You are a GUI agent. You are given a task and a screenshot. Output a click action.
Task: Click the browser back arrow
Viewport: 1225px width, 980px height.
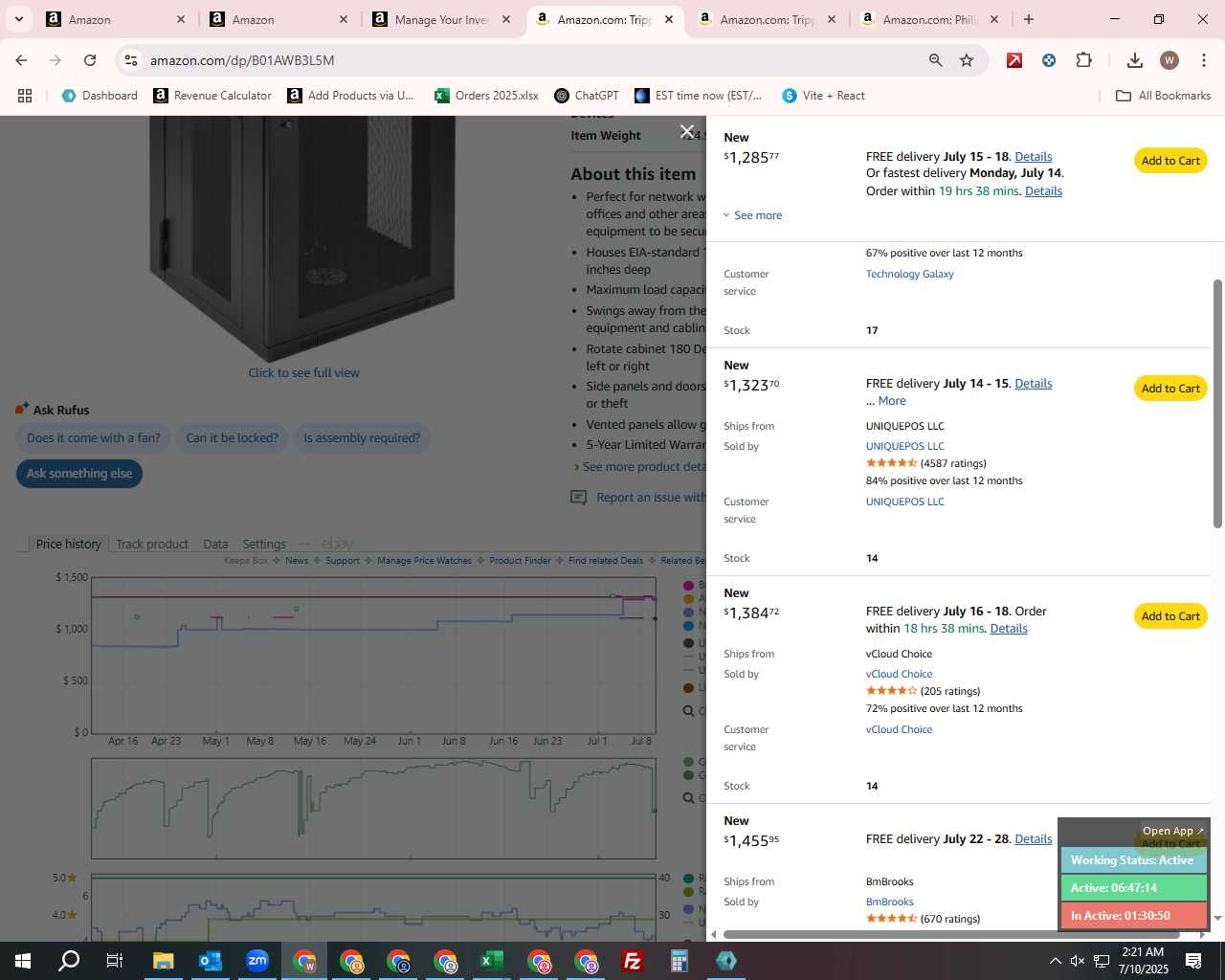click(x=21, y=60)
